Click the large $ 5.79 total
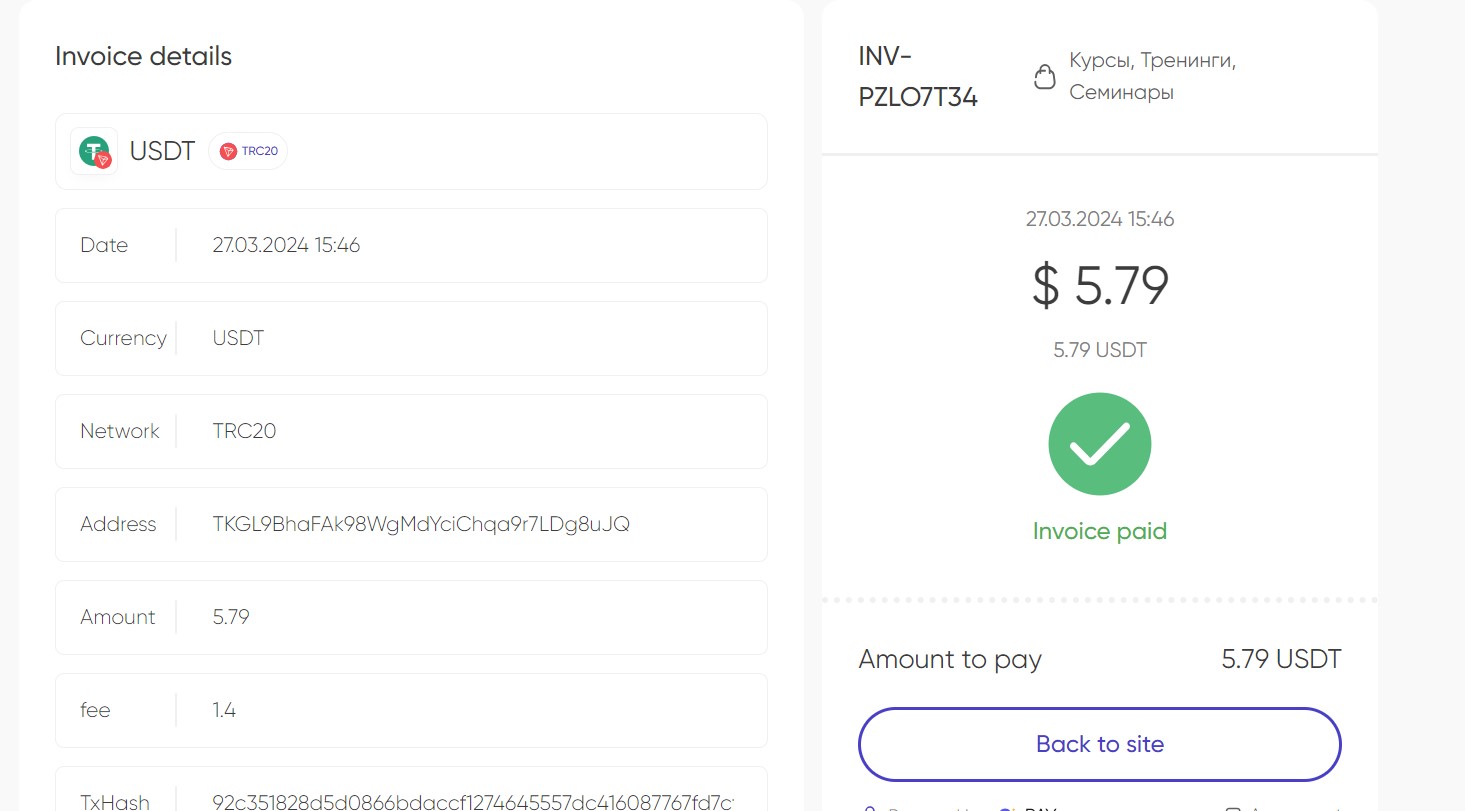 [x=1100, y=285]
